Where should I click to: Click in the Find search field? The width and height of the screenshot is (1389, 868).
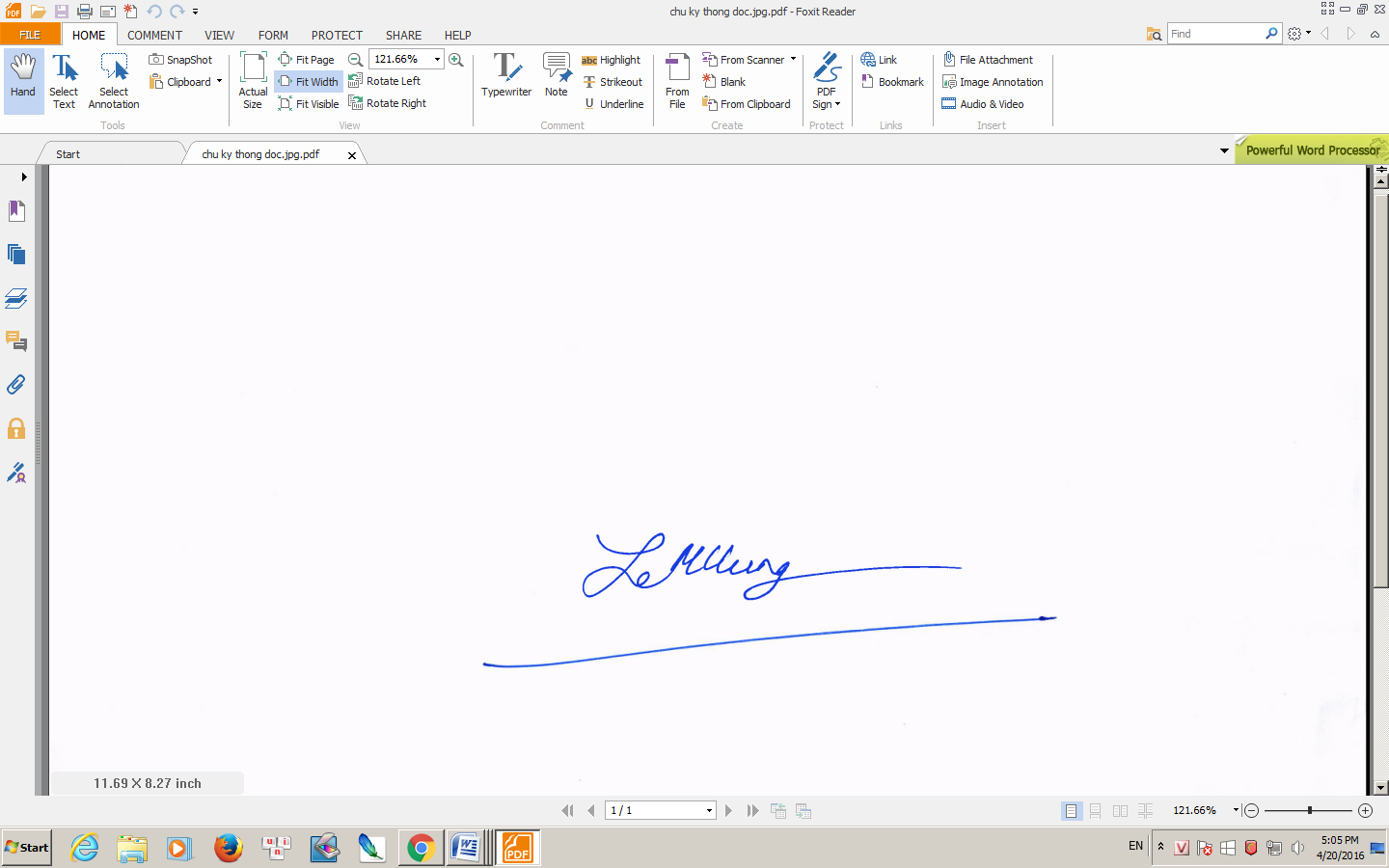point(1215,34)
